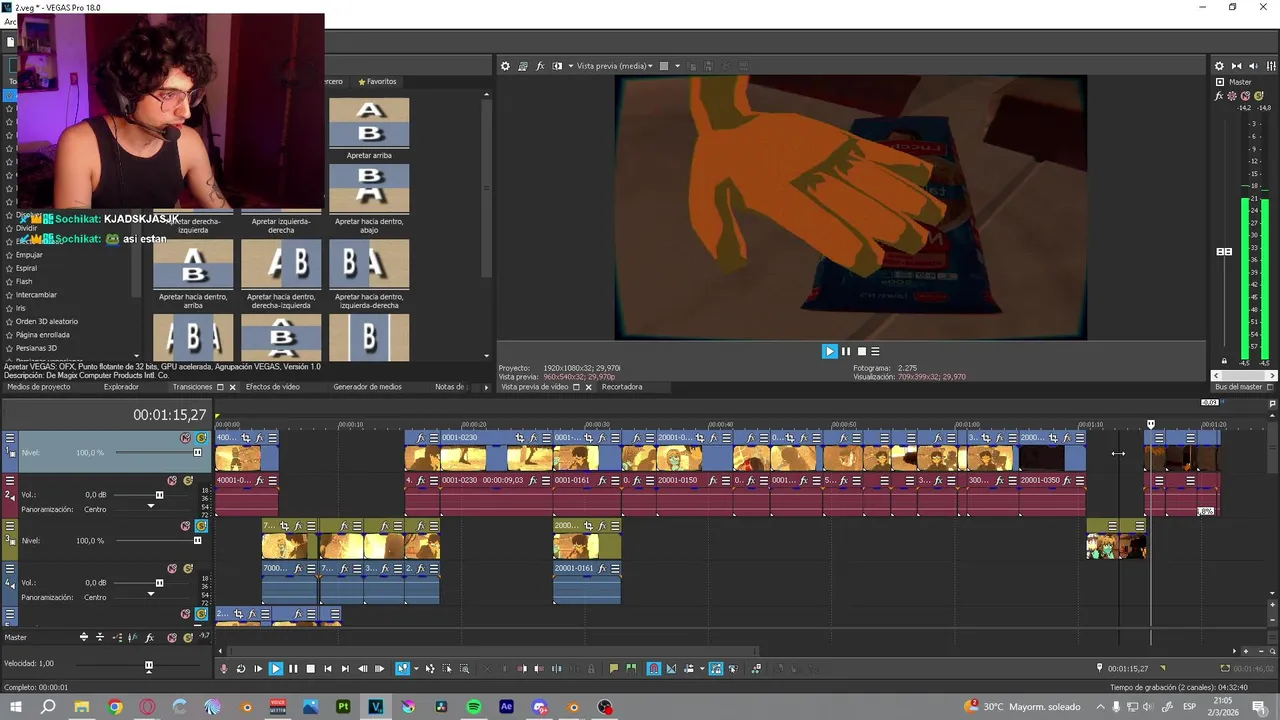Select 'Orden 3D aleatorio' transition in list

pos(46,321)
